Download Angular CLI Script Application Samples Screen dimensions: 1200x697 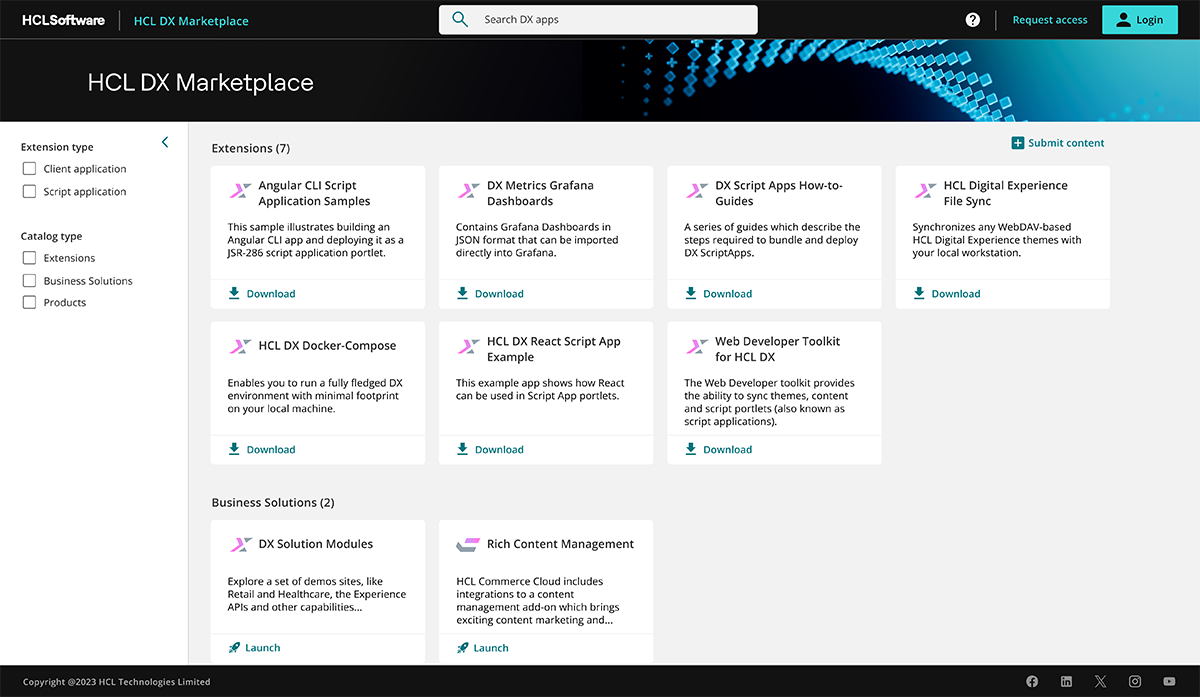pos(262,294)
